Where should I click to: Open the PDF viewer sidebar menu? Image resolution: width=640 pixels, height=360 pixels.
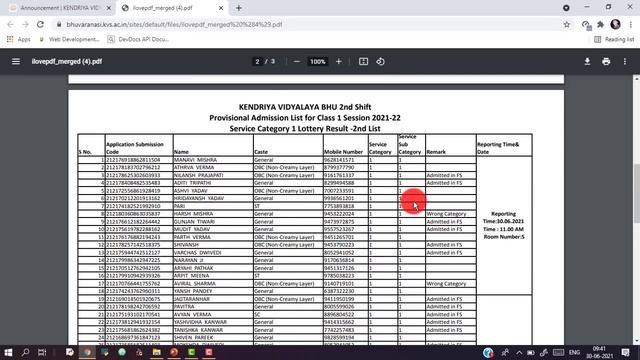click(x=16, y=62)
